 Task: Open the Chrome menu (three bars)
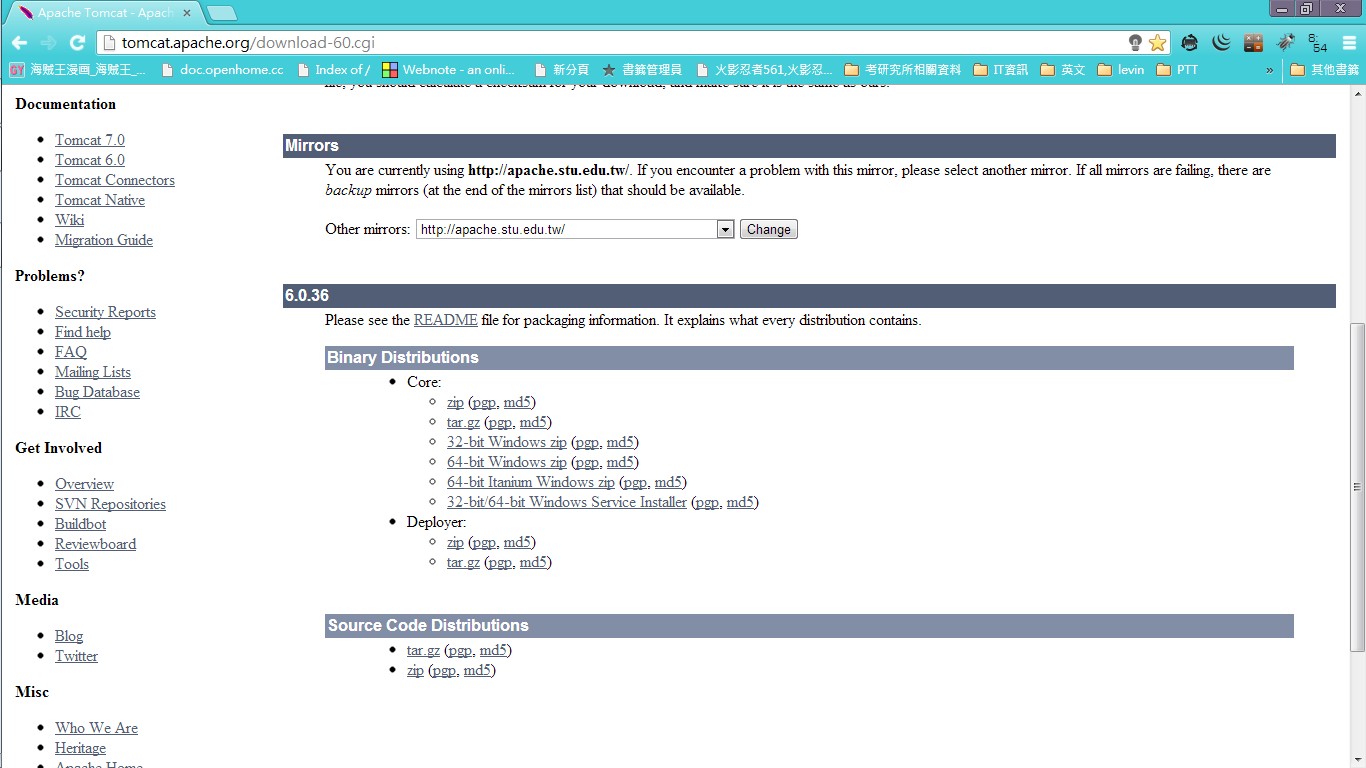click(x=1349, y=43)
